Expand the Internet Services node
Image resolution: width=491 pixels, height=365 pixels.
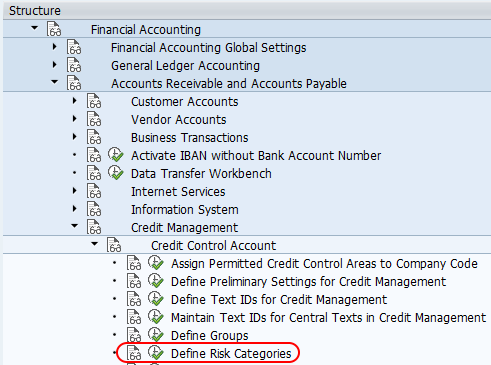(x=75, y=191)
